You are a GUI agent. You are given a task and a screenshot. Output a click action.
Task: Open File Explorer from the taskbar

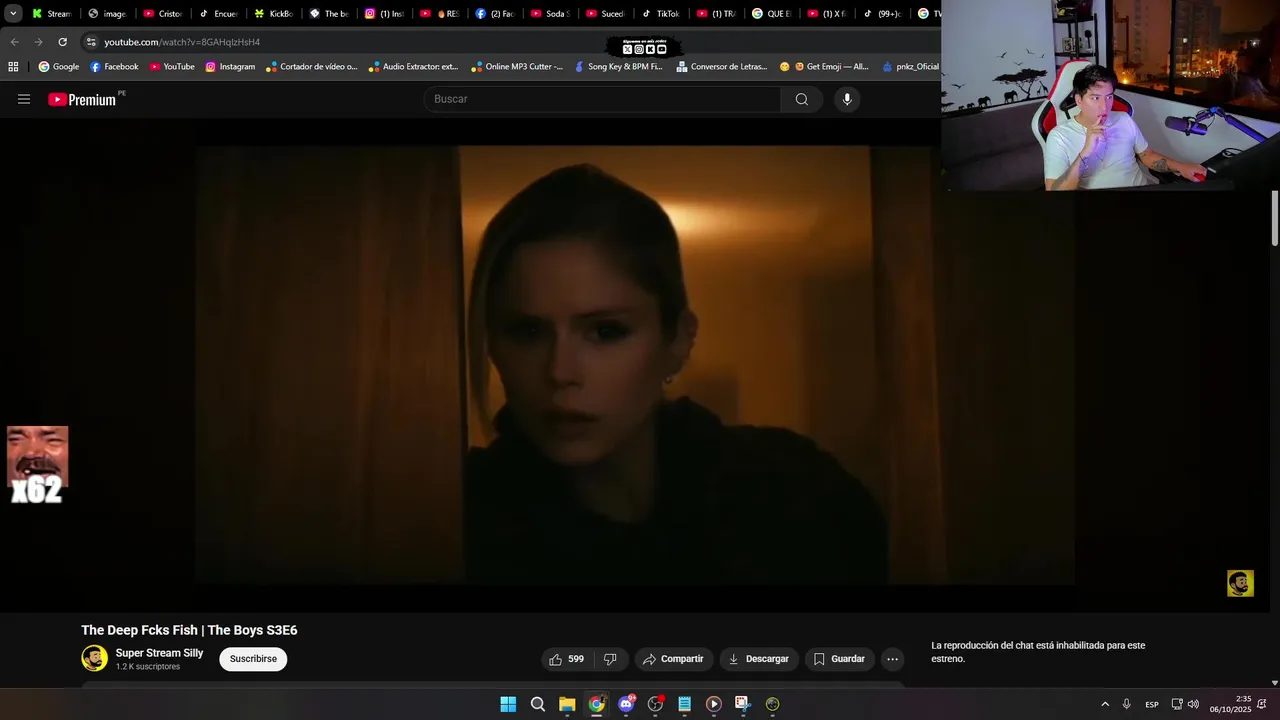click(x=567, y=704)
